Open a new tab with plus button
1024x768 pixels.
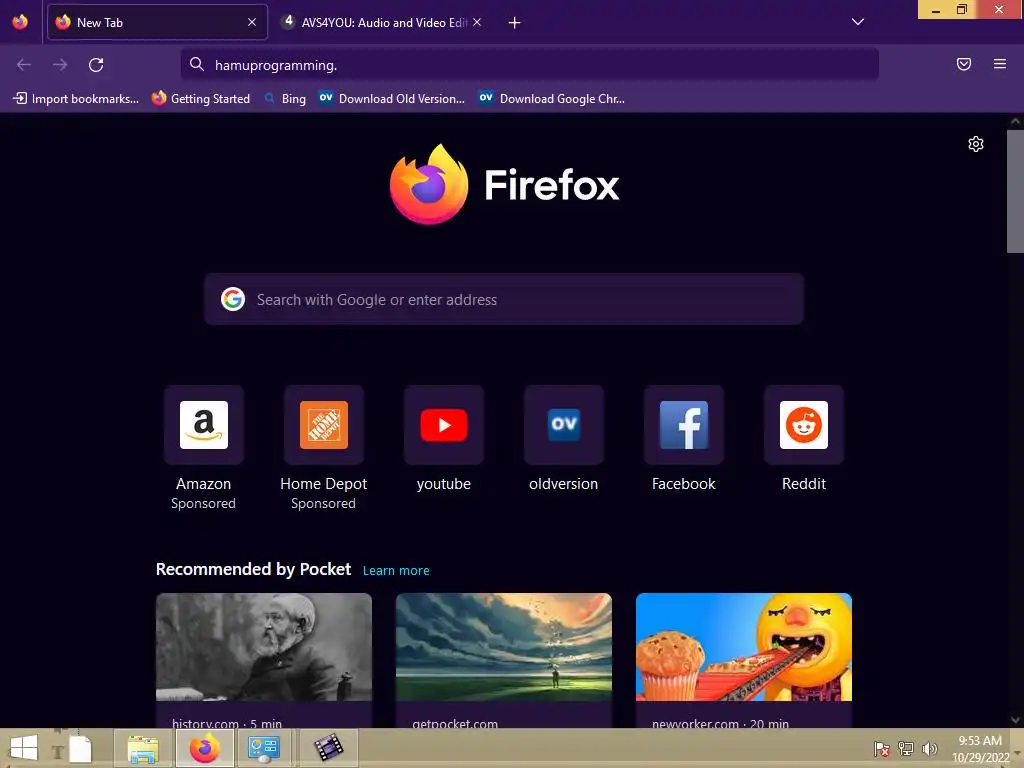515,23
